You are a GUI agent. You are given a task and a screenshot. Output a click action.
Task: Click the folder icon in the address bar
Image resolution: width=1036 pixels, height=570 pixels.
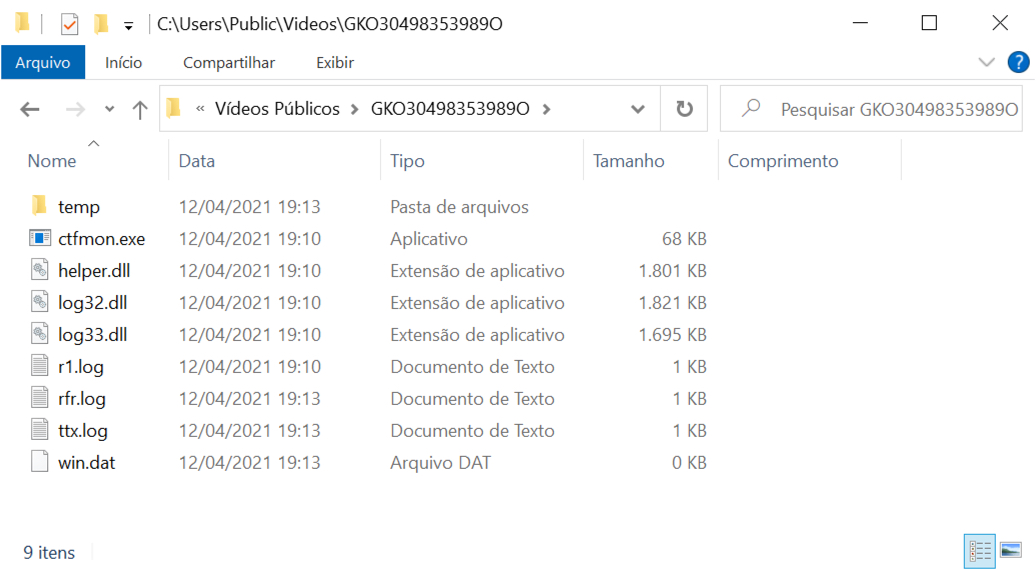point(173,108)
